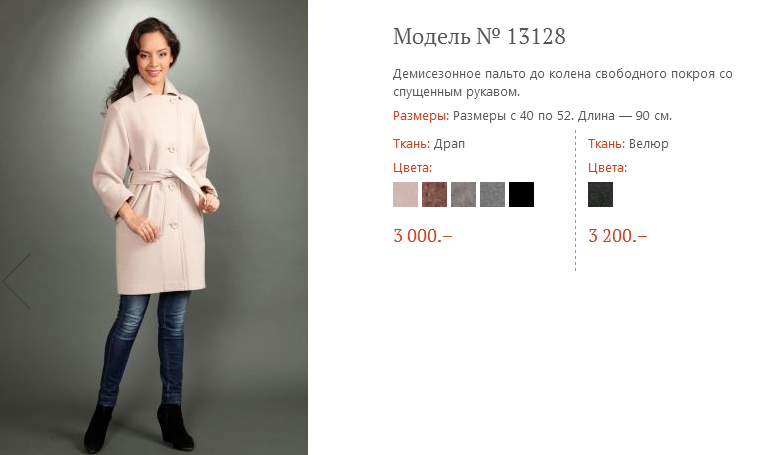
Task: Click the red Размеры label
Action: pyautogui.click(x=421, y=116)
